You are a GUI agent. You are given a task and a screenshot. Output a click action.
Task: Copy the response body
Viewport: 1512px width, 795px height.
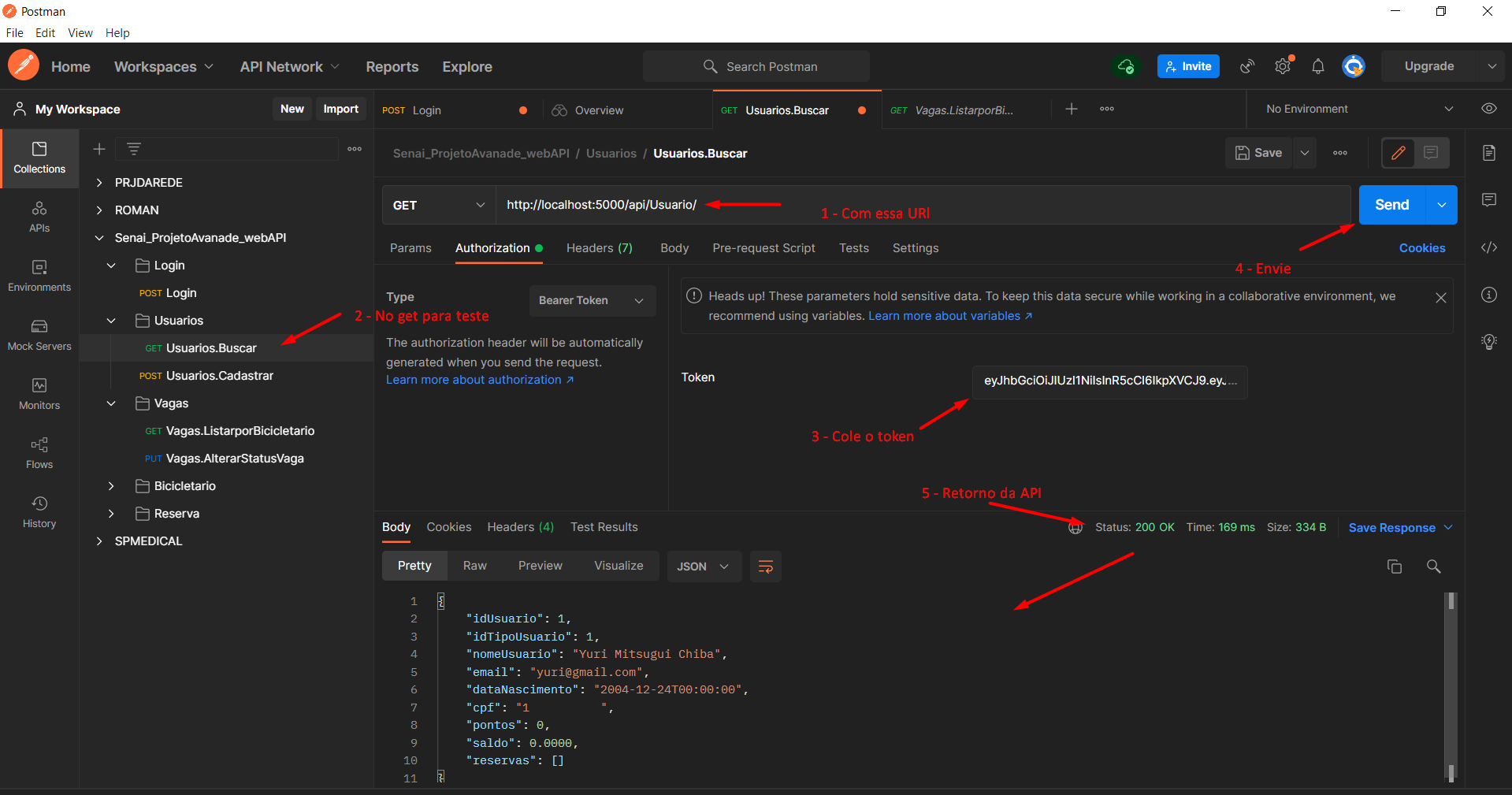(x=1395, y=566)
